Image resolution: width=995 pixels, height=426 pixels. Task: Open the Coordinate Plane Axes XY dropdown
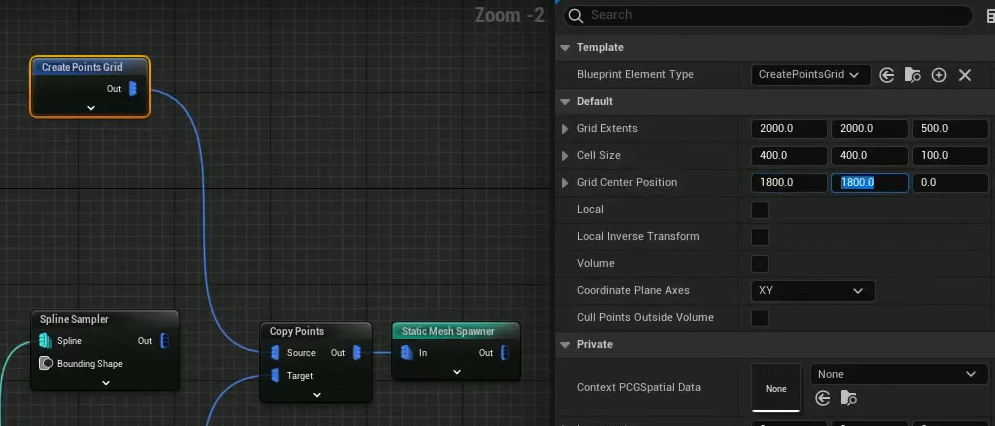813,291
